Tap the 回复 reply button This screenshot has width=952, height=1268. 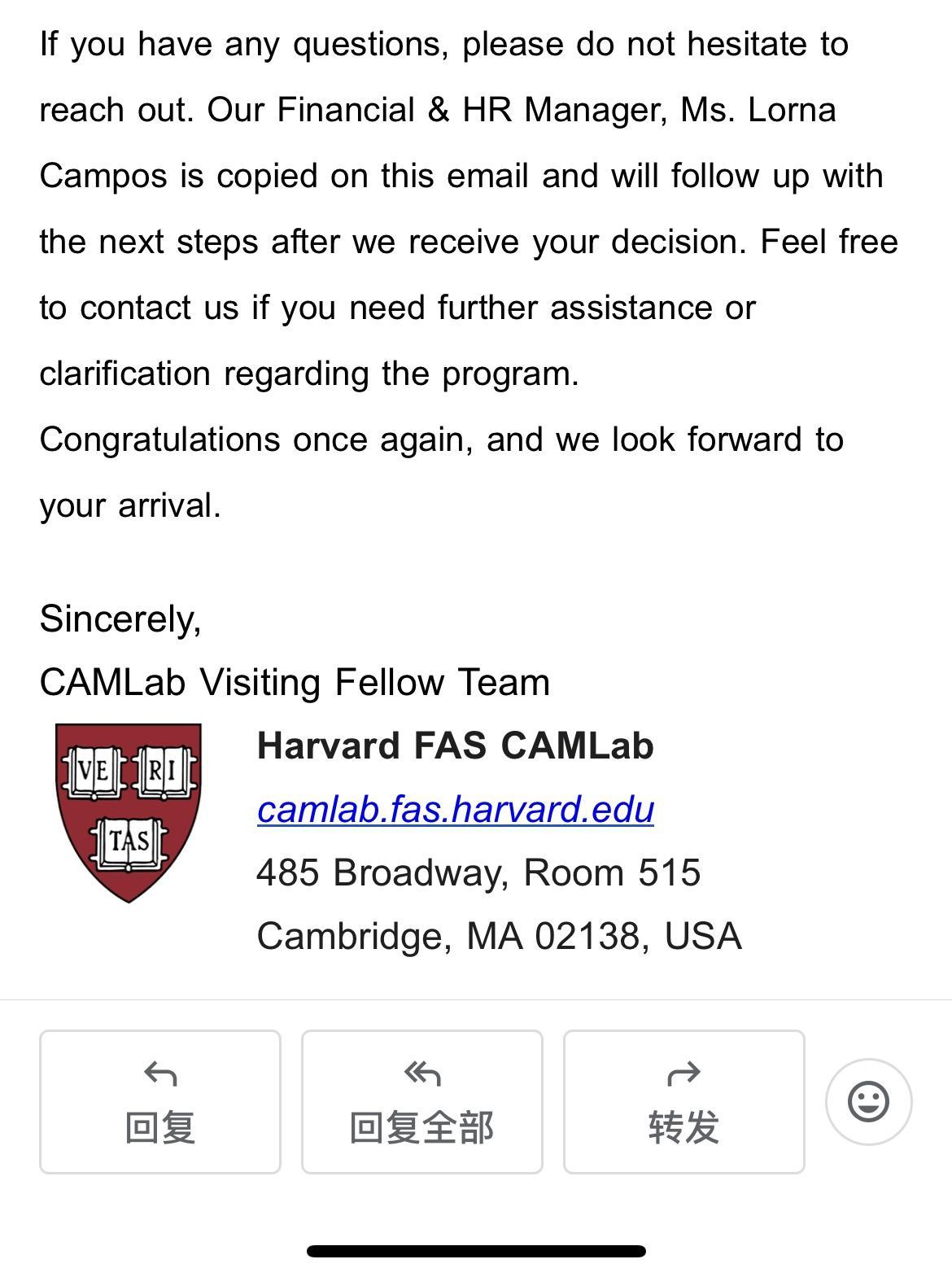click(160, 1101)
